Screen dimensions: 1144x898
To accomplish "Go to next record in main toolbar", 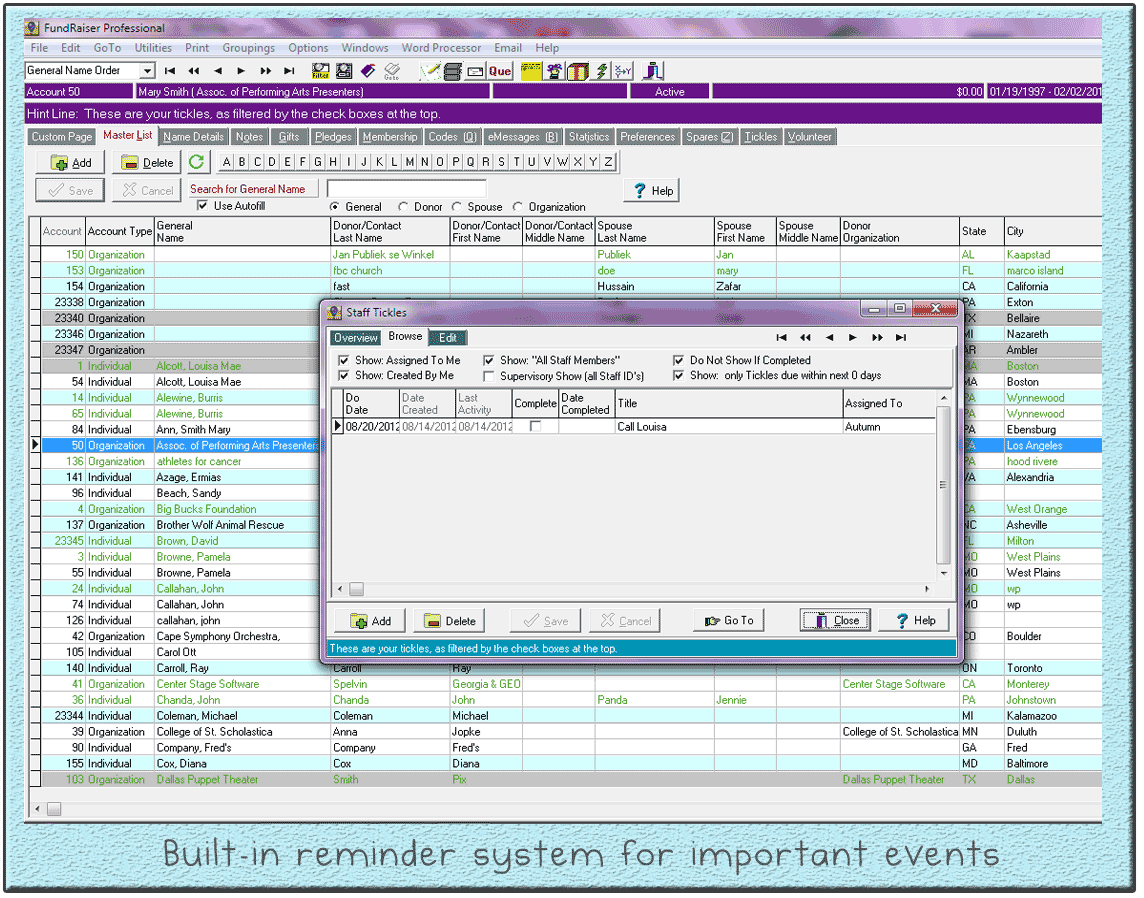I will [241, 71].
